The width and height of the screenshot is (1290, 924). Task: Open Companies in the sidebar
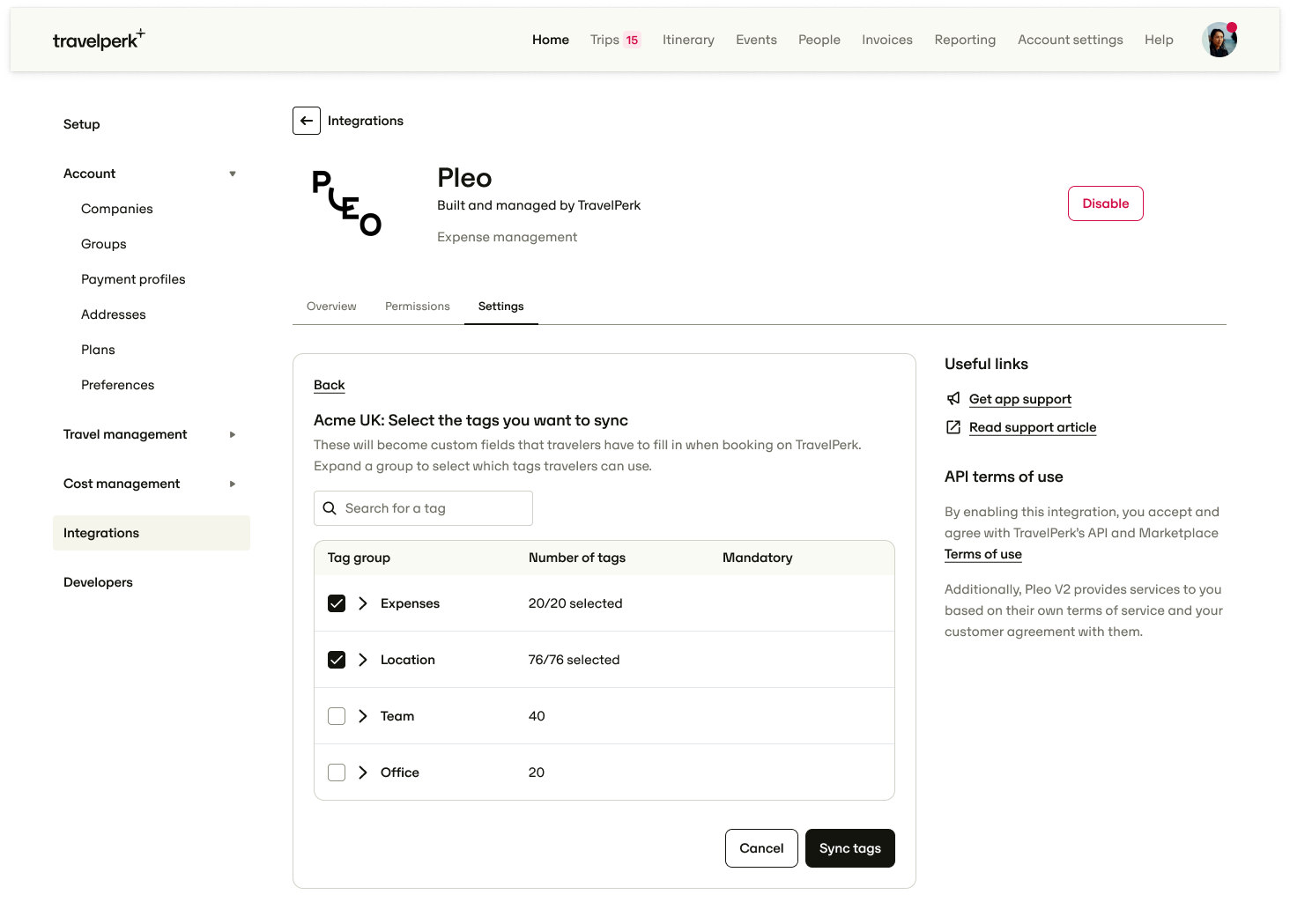pyautogui.click(x=117, y=209)
